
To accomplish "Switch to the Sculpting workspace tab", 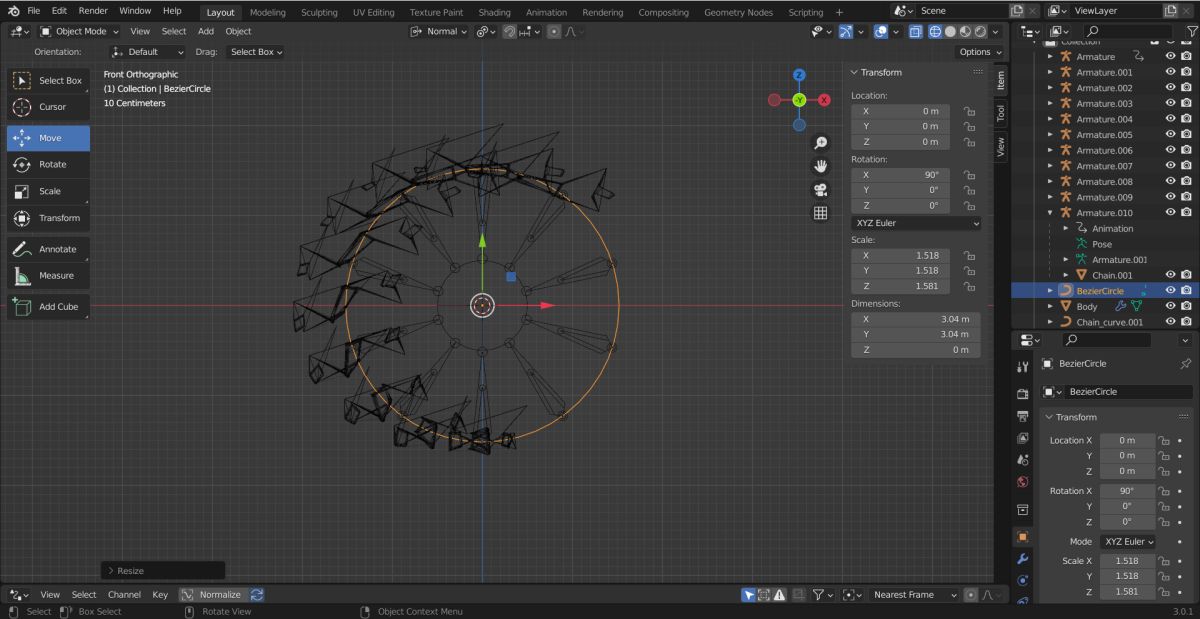I will tap(319, 12).
